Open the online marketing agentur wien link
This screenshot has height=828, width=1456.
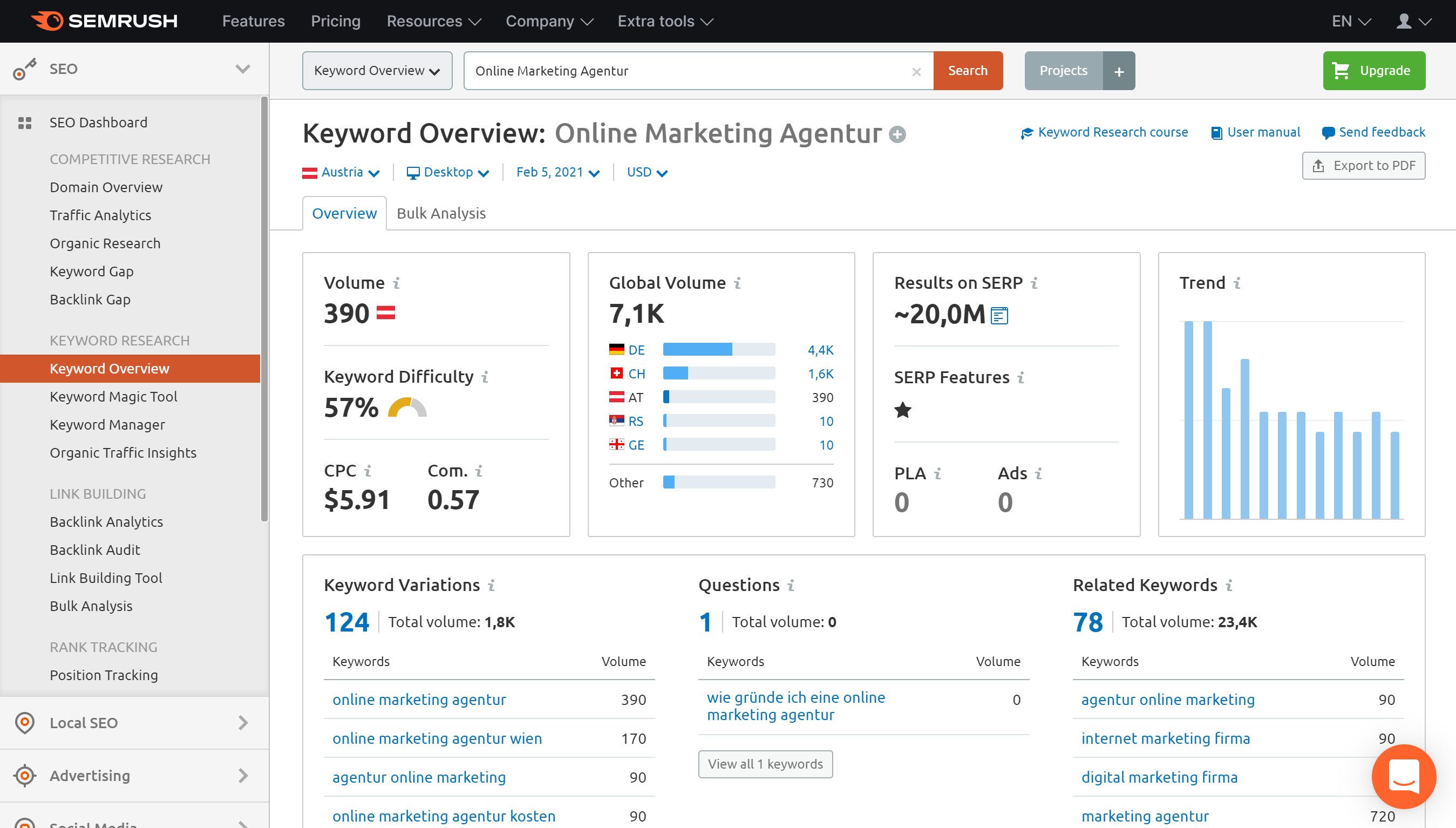(x=437, y=738)
